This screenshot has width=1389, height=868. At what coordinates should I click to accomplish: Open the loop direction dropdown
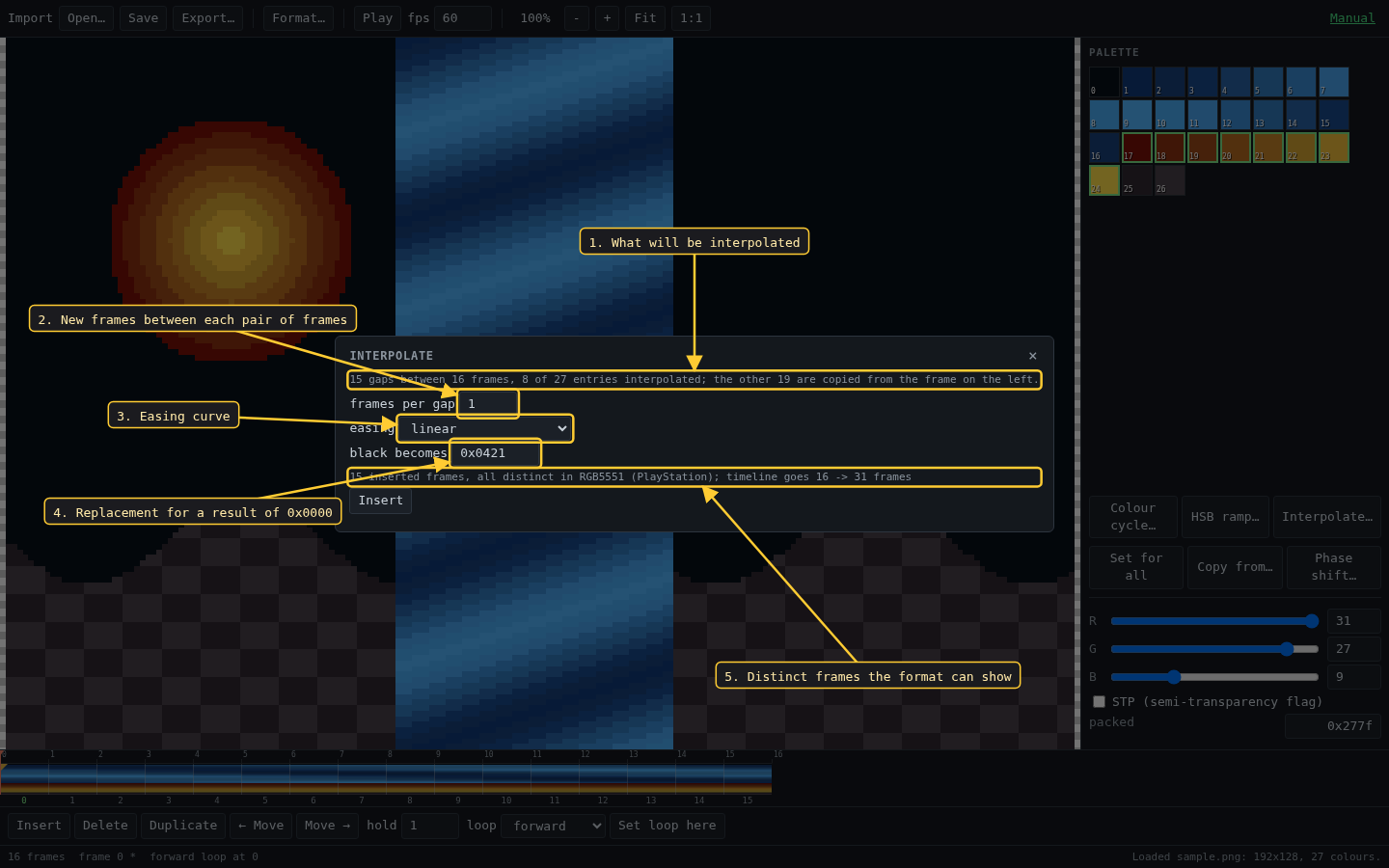[553, 826]
